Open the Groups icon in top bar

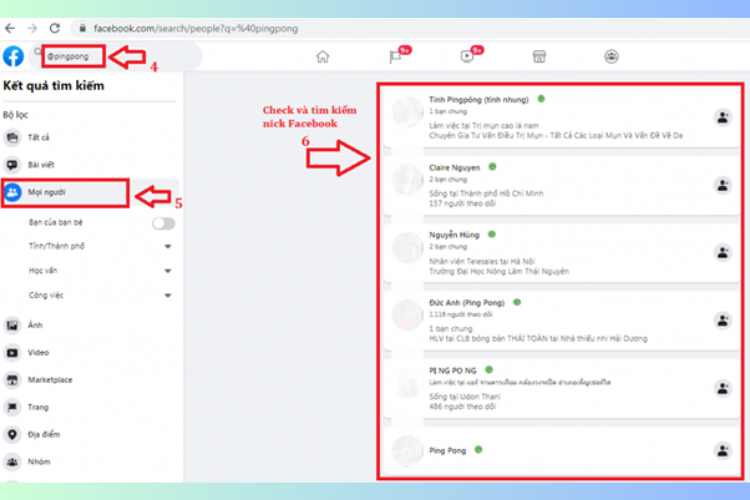tap(611, 56)
